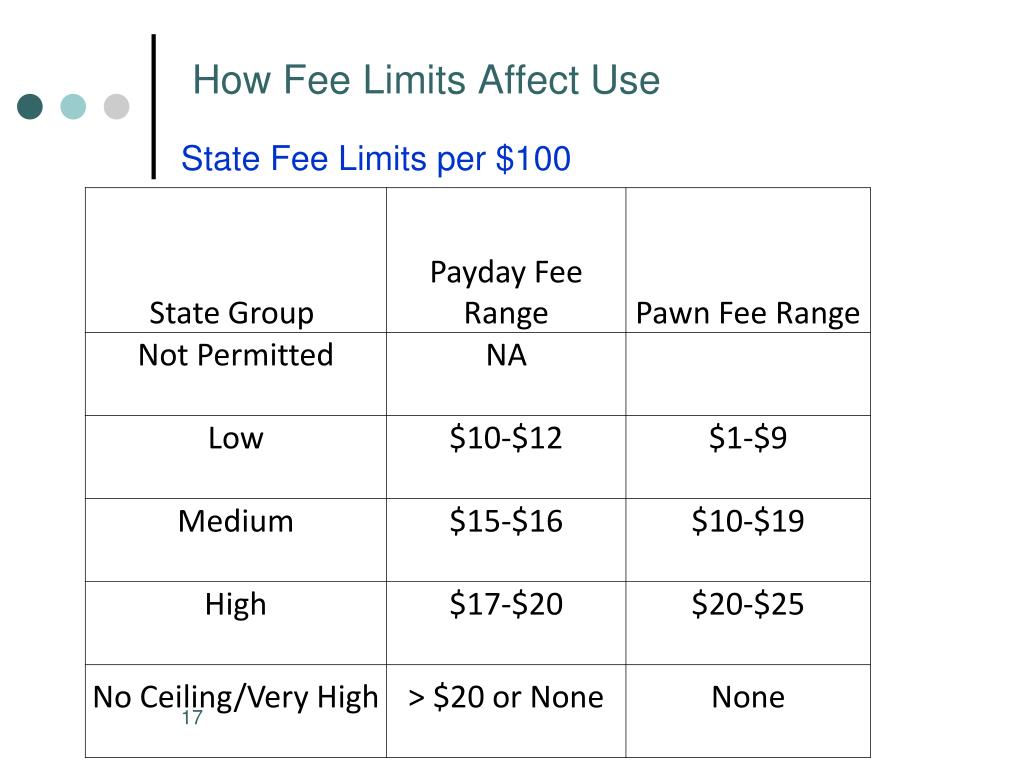Click the 'Pawn Fee Range' column header
1024x768 pixels.
click(748, 260)
